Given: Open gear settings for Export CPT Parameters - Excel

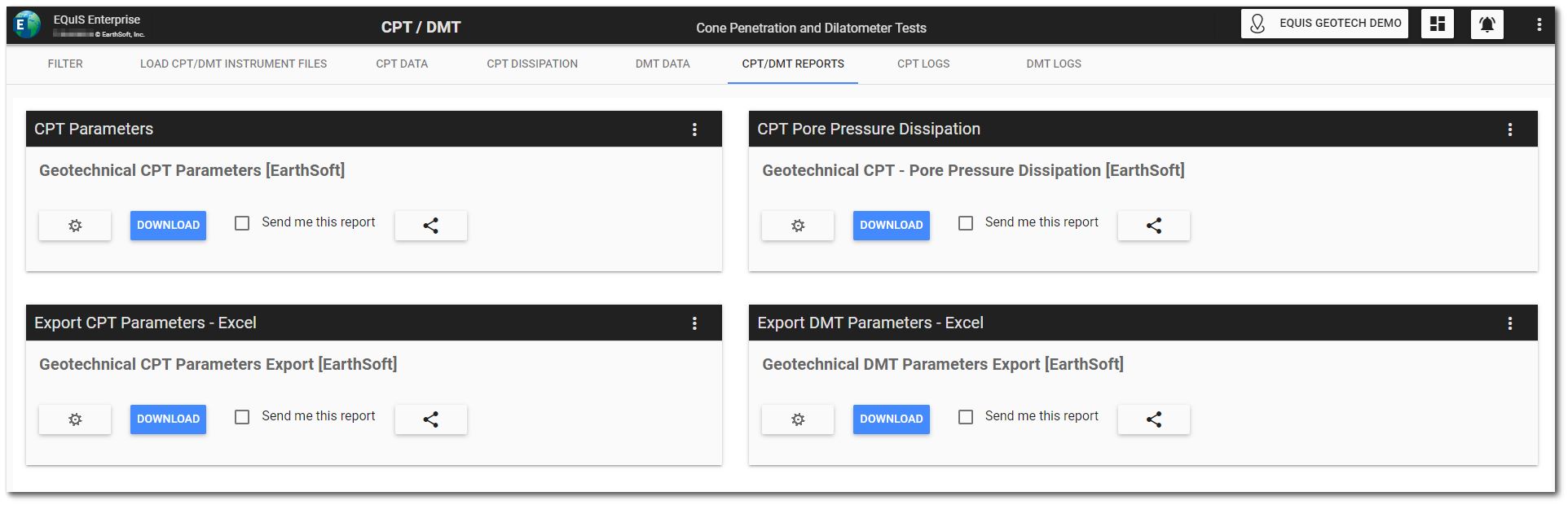Looking at the screenshot, I should tap(75, 419).
